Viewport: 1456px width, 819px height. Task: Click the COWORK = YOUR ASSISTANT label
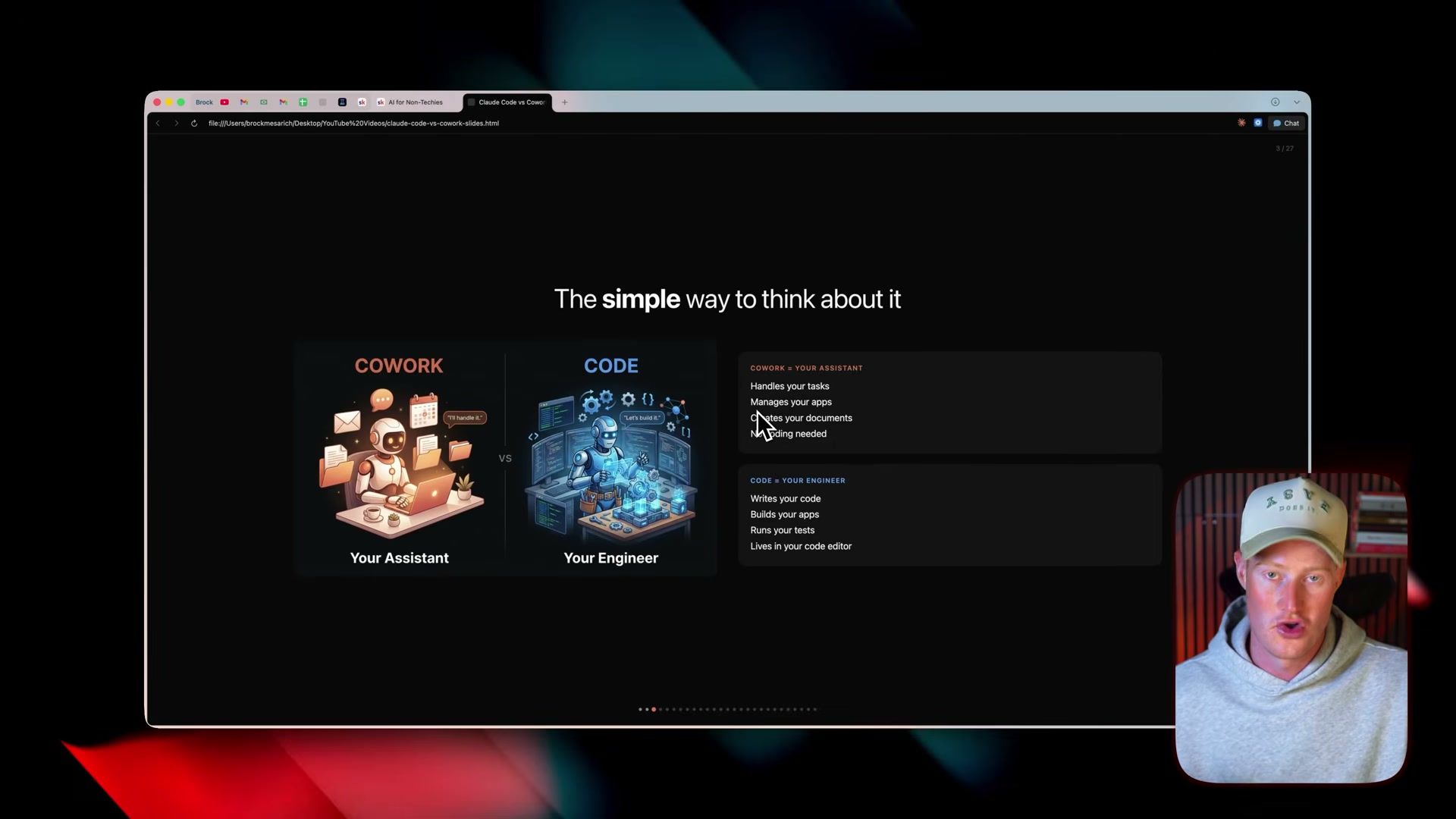click(806, 369)
